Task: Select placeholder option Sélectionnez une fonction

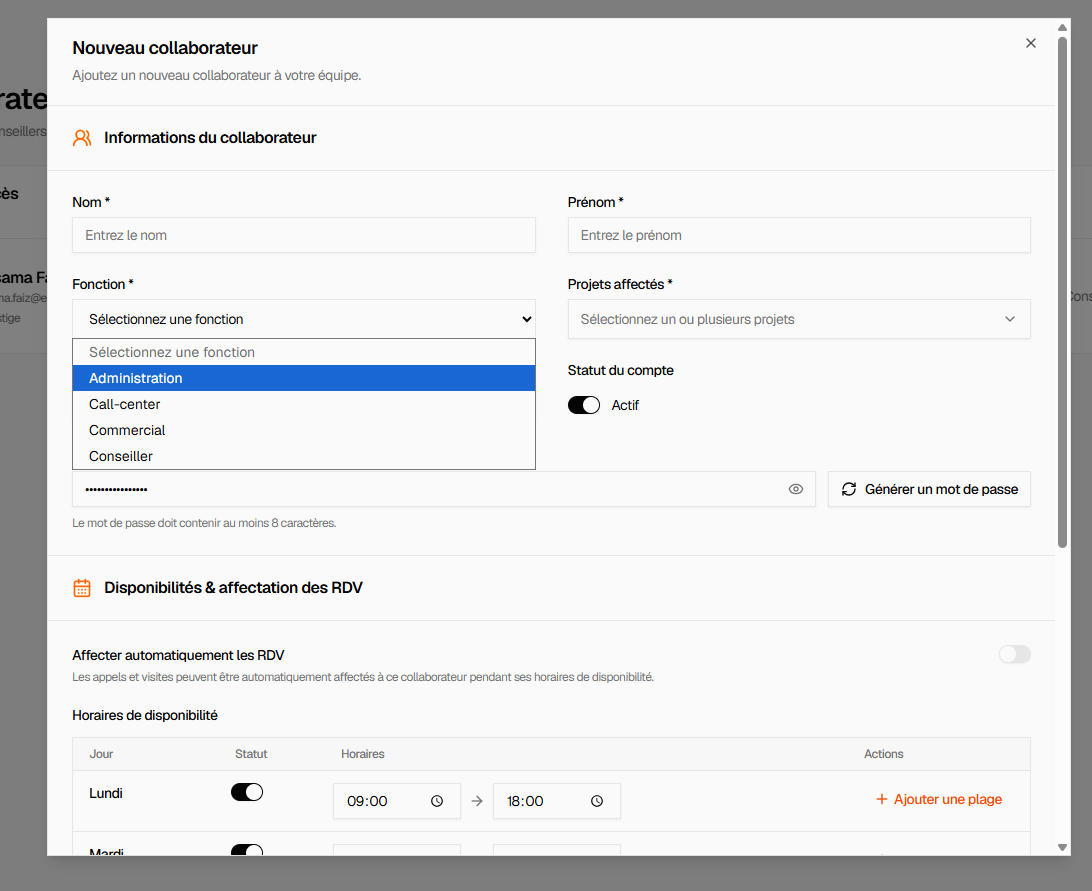Action: pyautogui.click(x=304, y=352)
